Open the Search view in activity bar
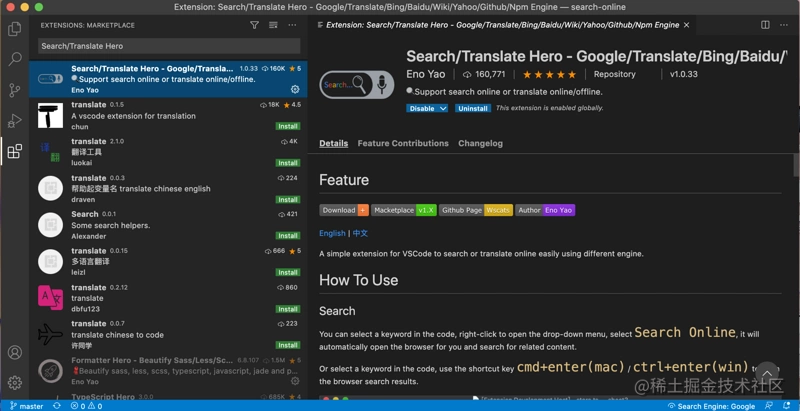The width and height of the screenshot is (800, 411). (x=15, y=59)
